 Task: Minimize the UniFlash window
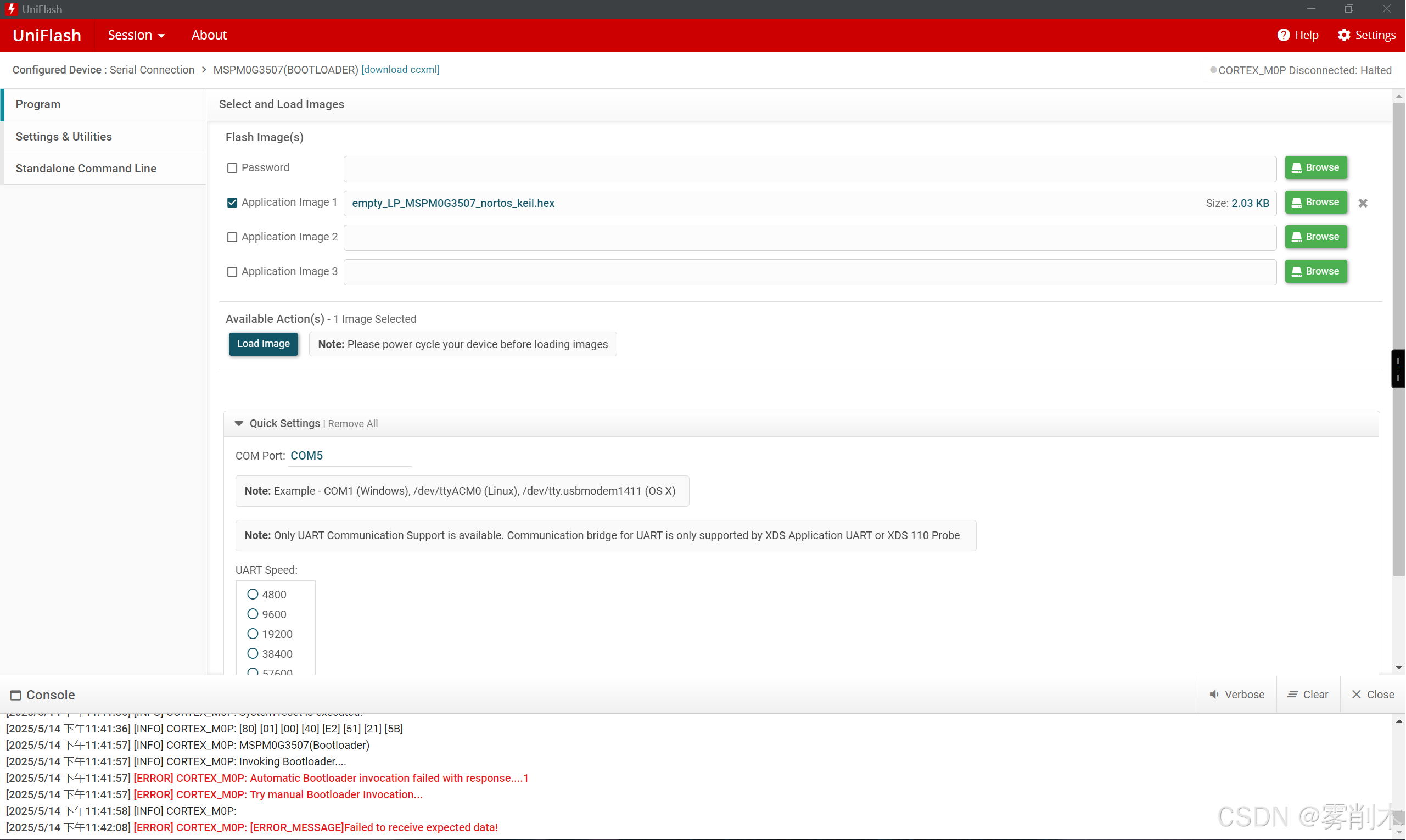(x=1311, y=9)
